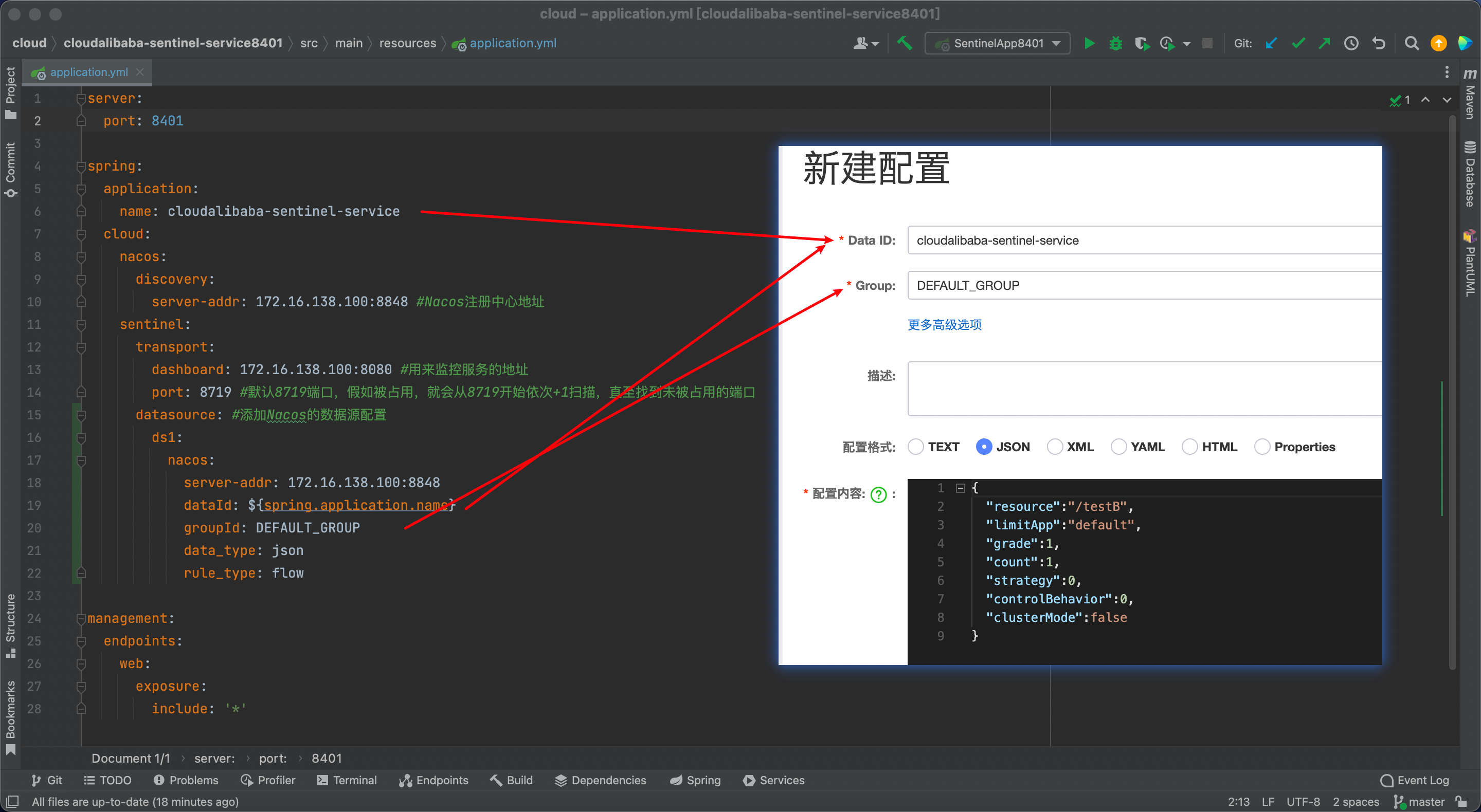Commit changes with Git checkmark icon

point(1298,43)
